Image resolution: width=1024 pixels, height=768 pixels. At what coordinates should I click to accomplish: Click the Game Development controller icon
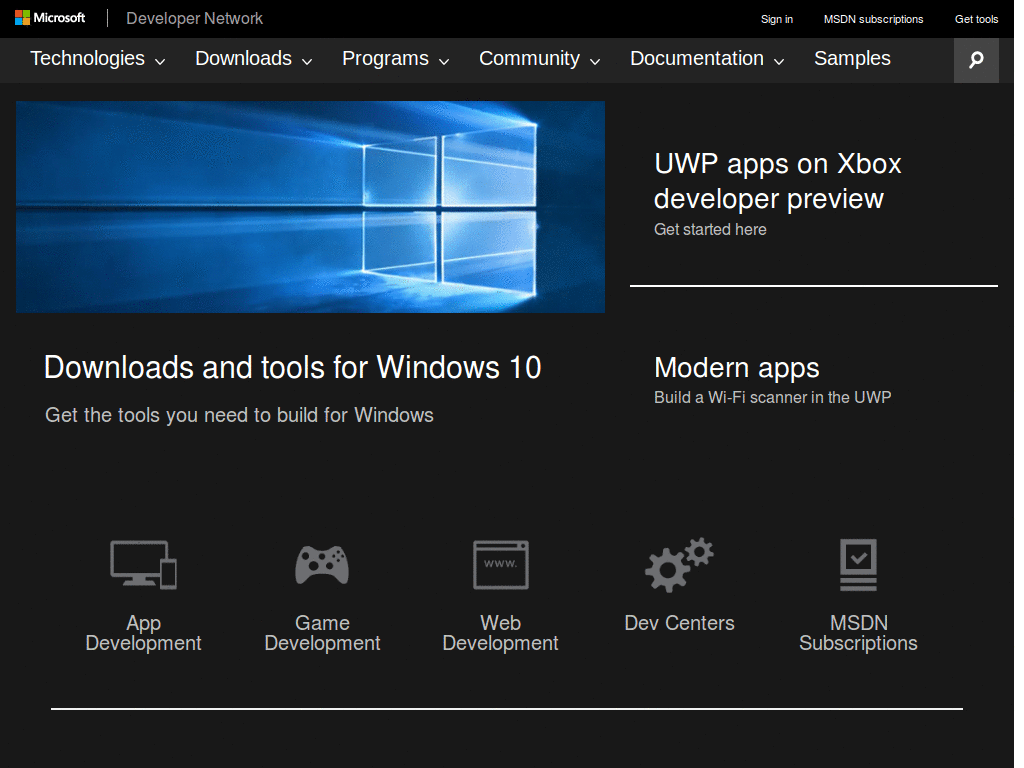(x=322, y=564)
